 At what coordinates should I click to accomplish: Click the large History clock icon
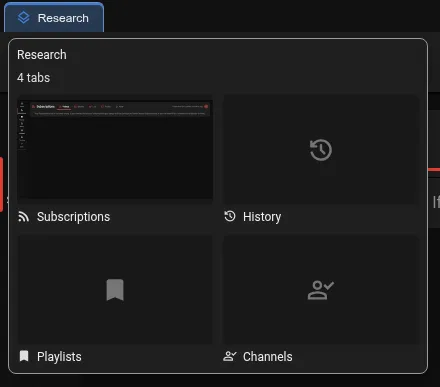(321, 150)
